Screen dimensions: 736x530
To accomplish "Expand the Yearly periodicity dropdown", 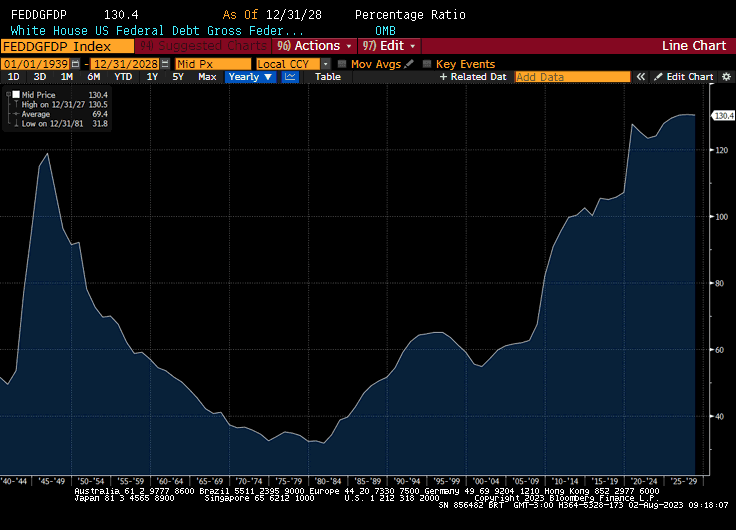I will click(250, 77).
